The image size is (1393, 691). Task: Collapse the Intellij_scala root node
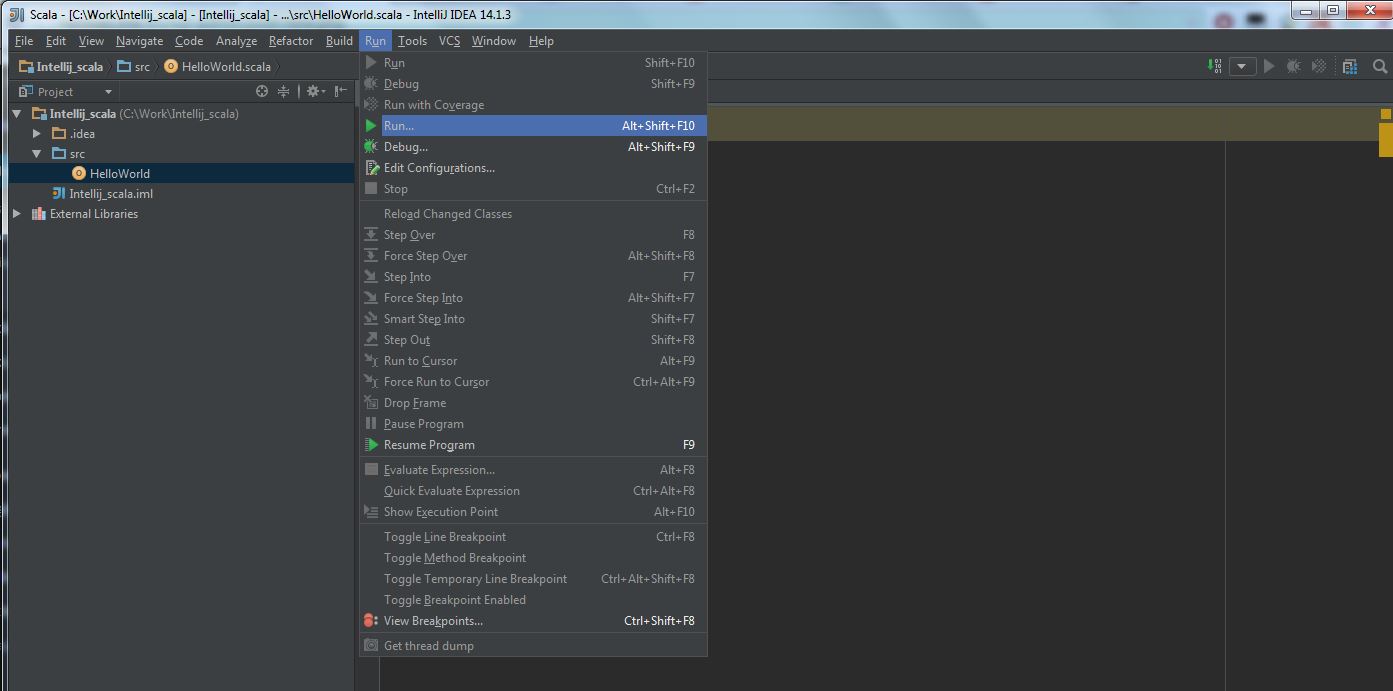(x=17, y=114)
